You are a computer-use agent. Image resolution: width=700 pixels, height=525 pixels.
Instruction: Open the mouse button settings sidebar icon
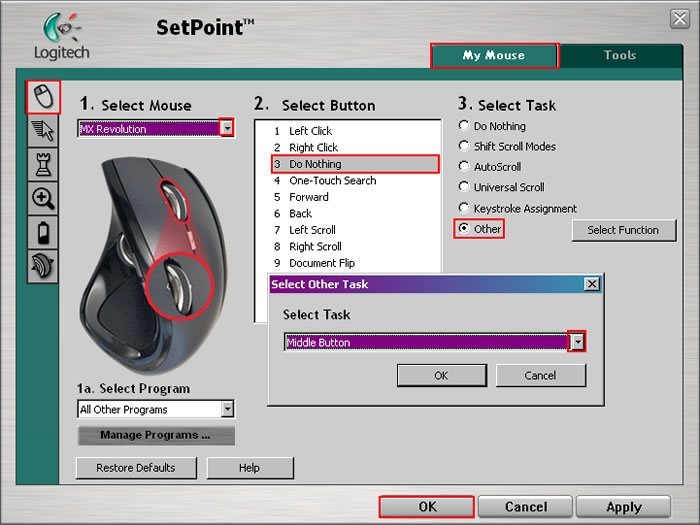(43, 97)
